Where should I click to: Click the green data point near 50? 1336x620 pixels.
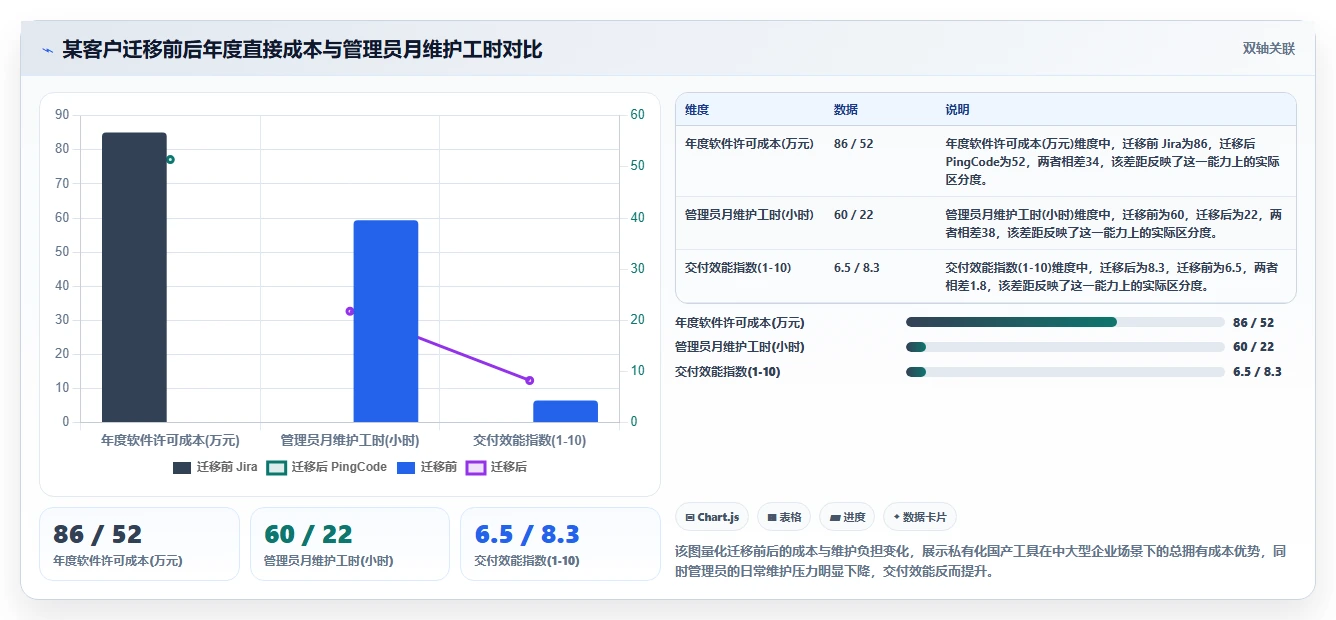coord(170,159)
